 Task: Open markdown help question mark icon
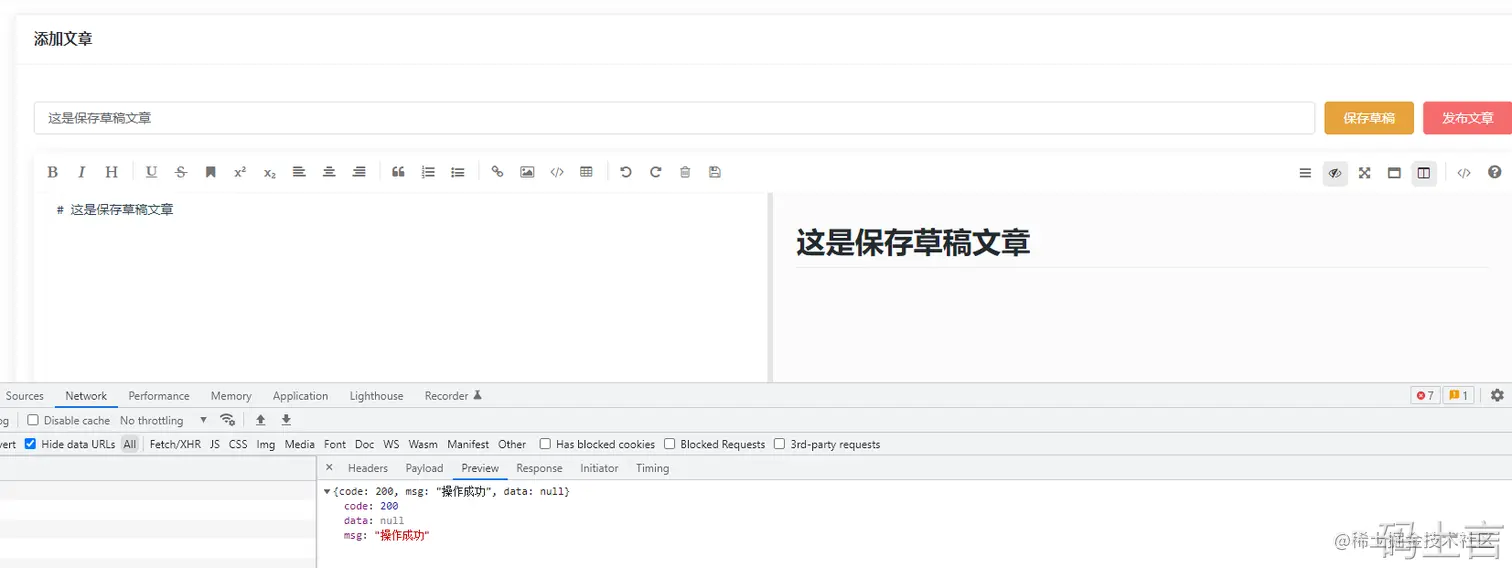point(1495,172)
